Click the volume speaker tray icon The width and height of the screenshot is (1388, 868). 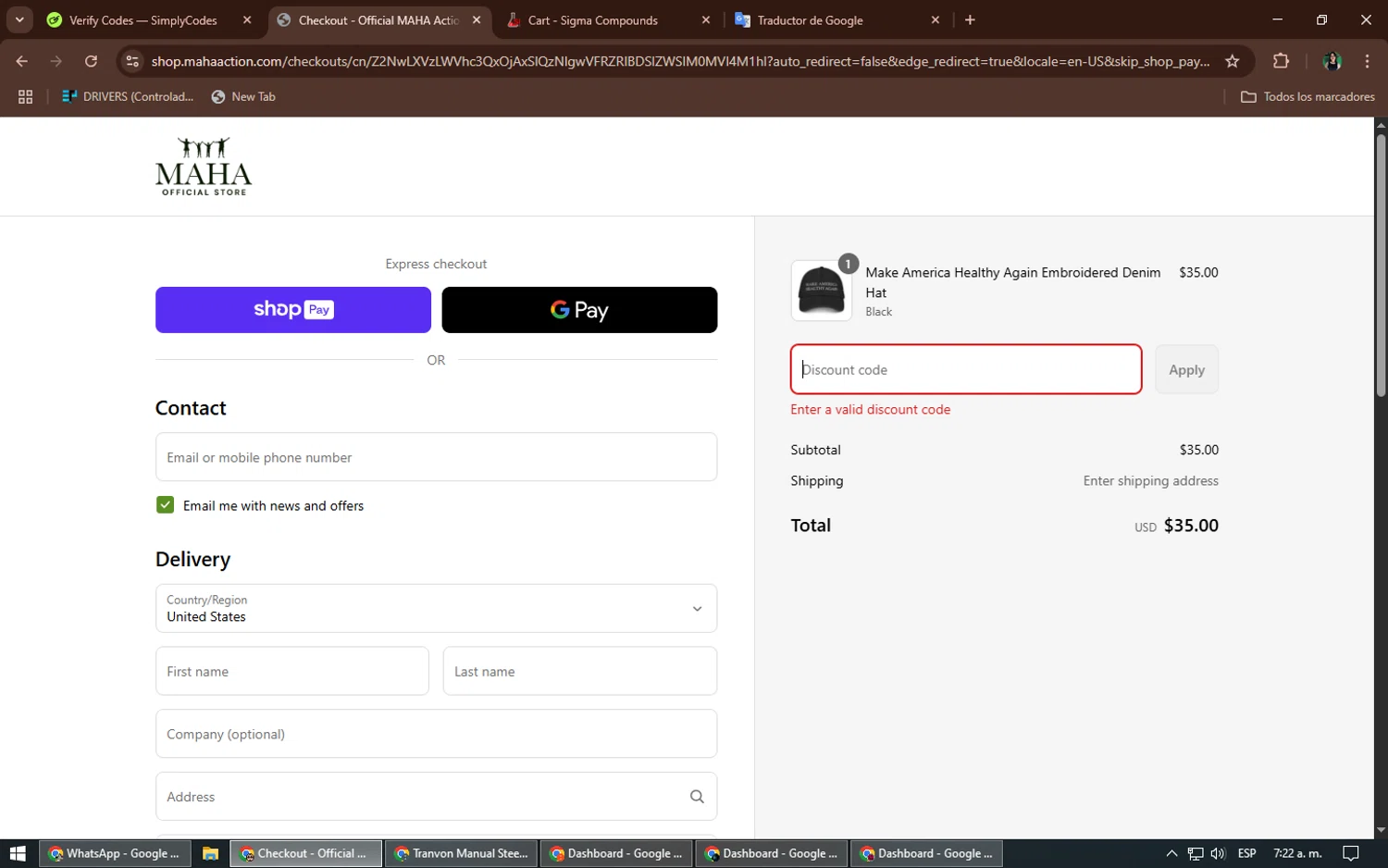coord(1218,853)
